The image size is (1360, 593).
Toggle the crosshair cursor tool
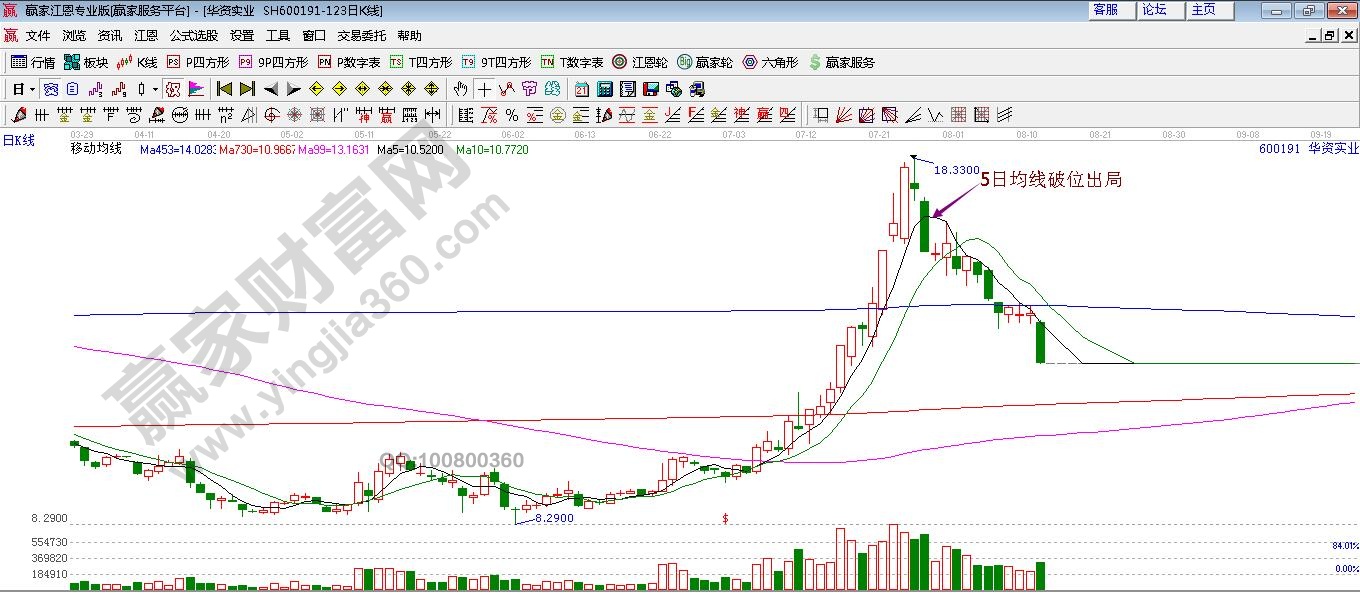(x=485, y=89)
